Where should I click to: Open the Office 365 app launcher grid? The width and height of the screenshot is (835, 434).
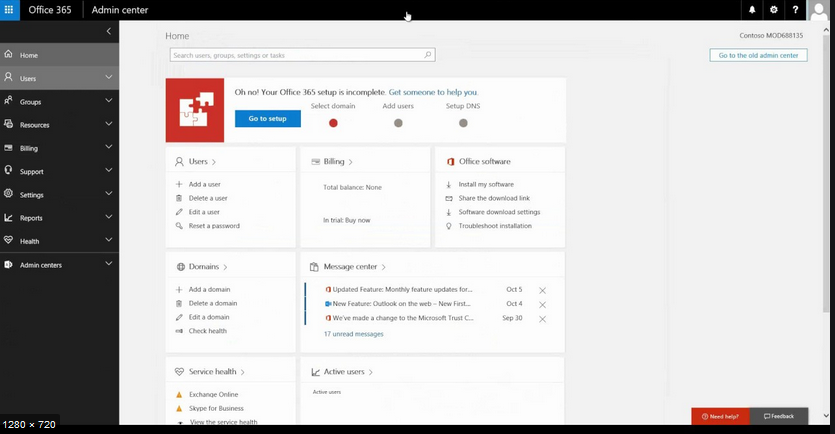click(x=9, y=10)
